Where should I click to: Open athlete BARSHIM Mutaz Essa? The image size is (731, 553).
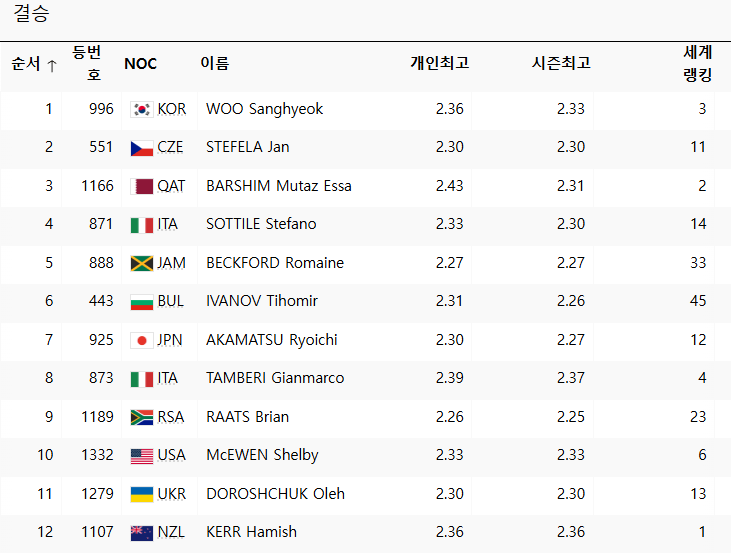(x=278, y=186)
